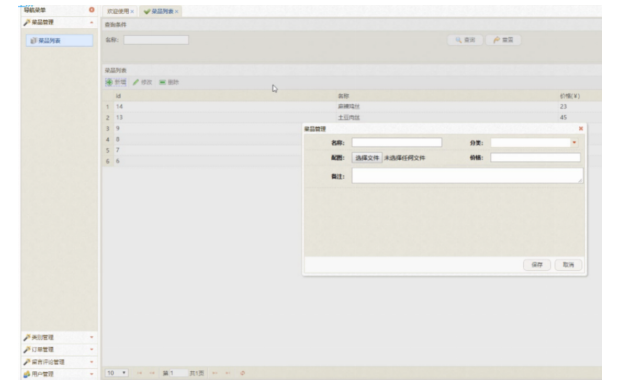Switch to the 欢迎使用 tab
Image resolution: width=641 pixels, height=387 pixels.
pyautogui.click(x=118, y=11)
